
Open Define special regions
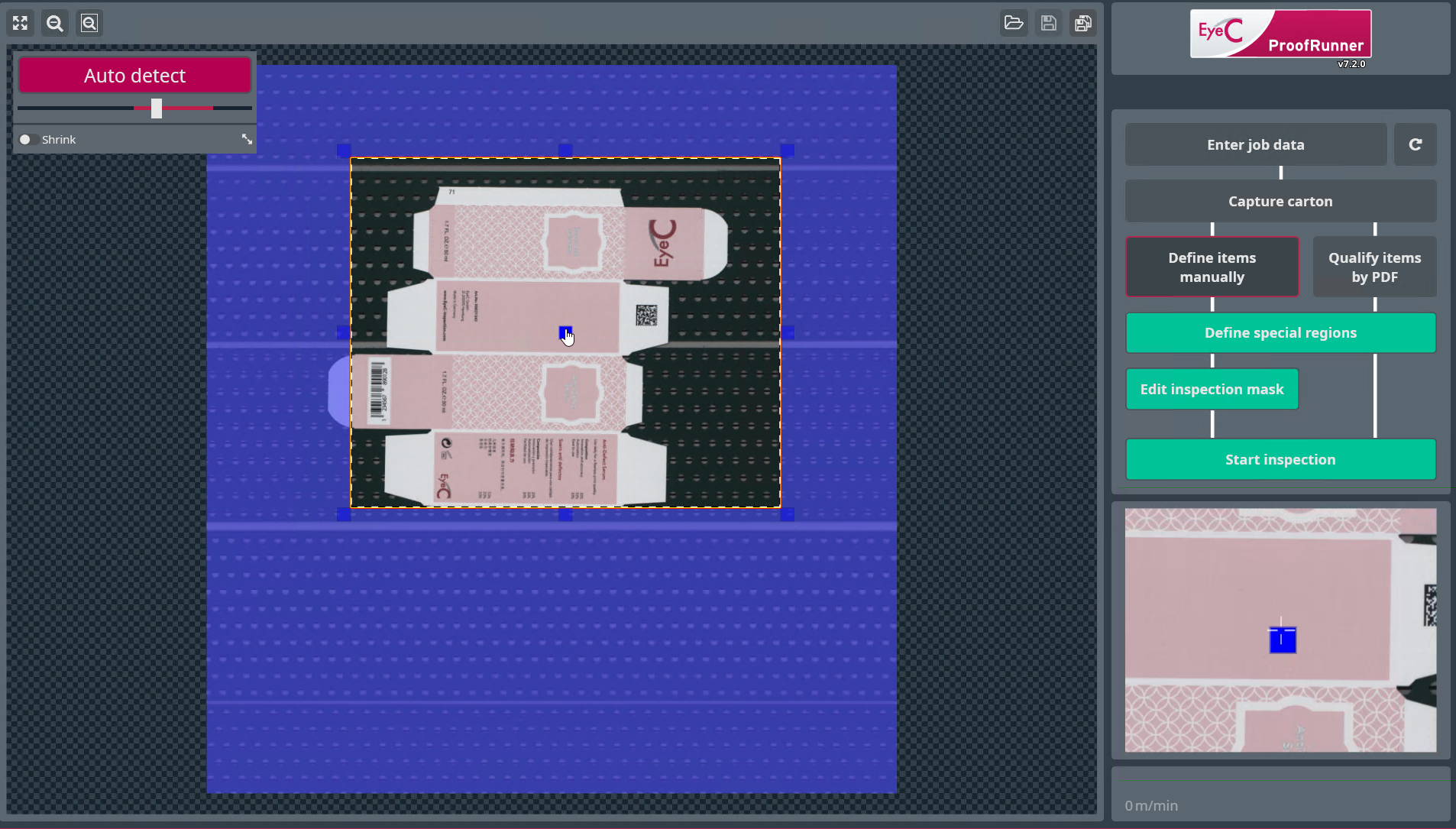1280,332
